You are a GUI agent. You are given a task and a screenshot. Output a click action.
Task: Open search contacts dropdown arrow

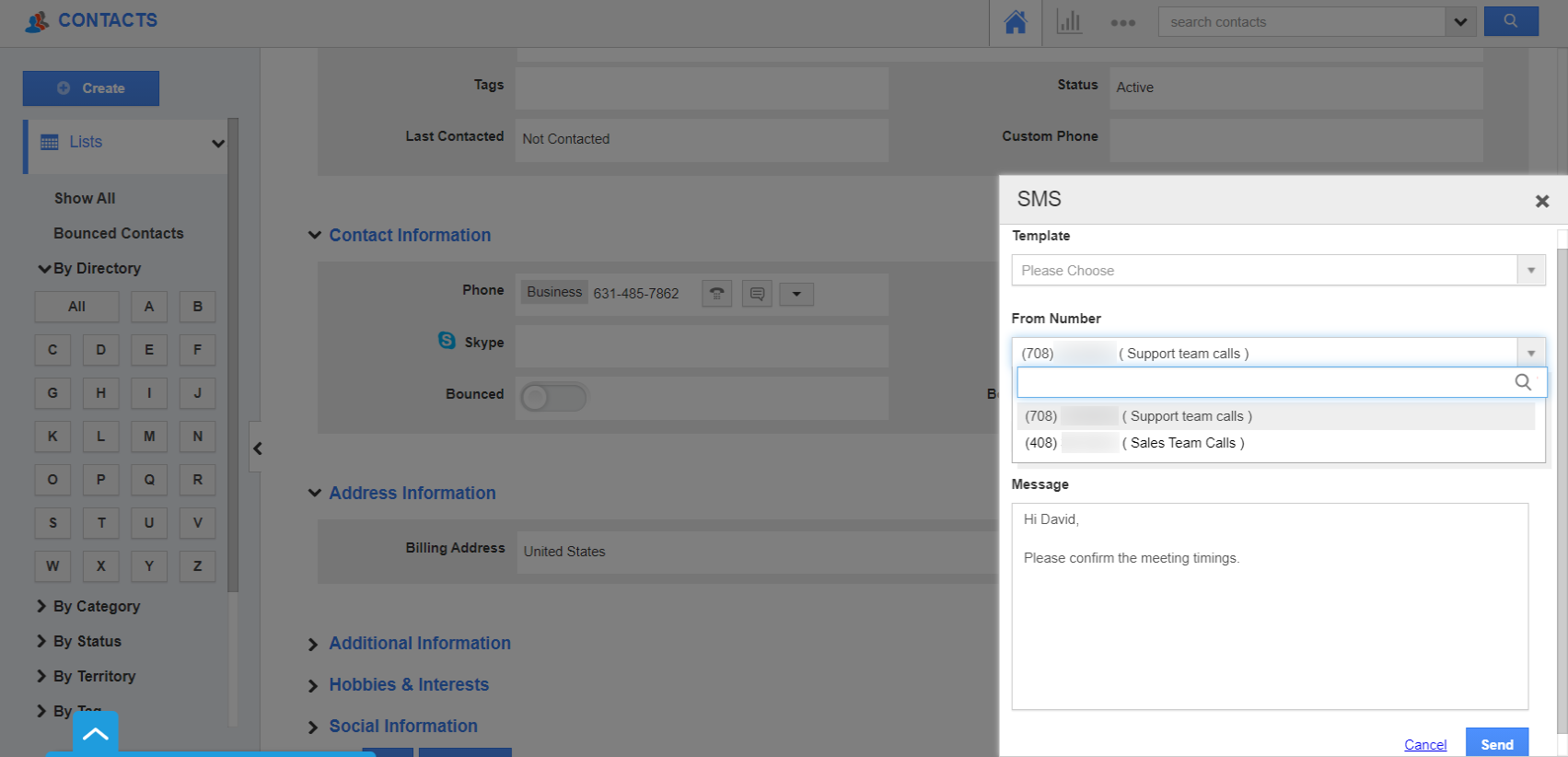click(x=1460, y=22)
